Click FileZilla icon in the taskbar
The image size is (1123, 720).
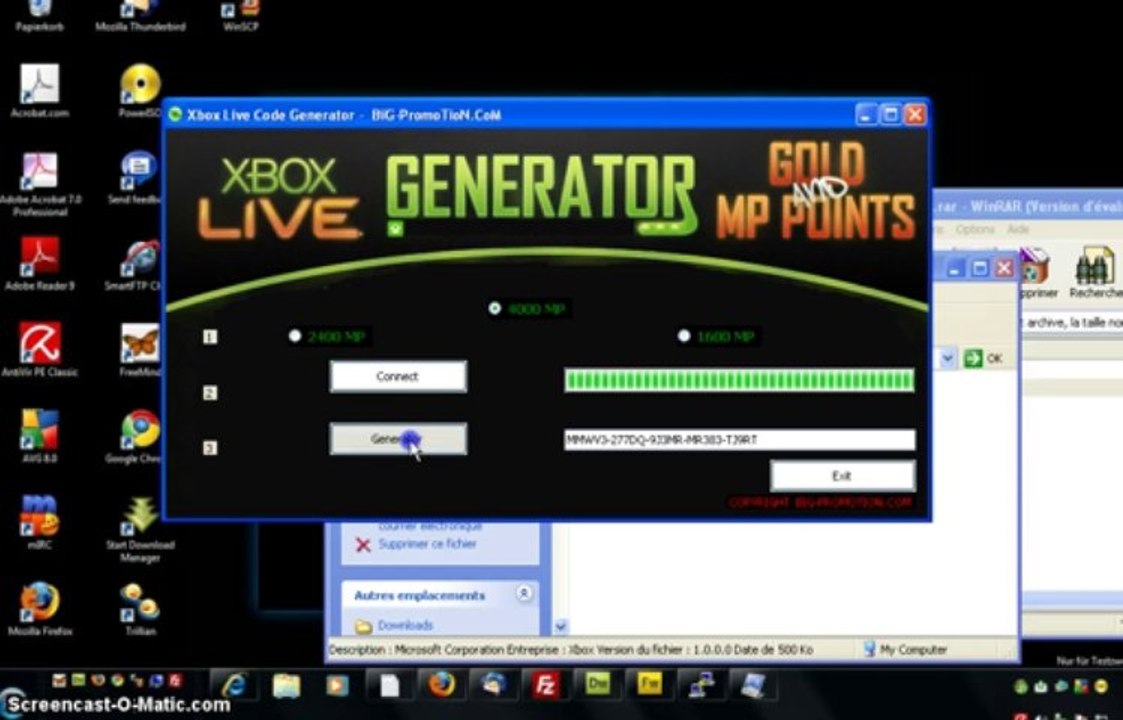545,686
